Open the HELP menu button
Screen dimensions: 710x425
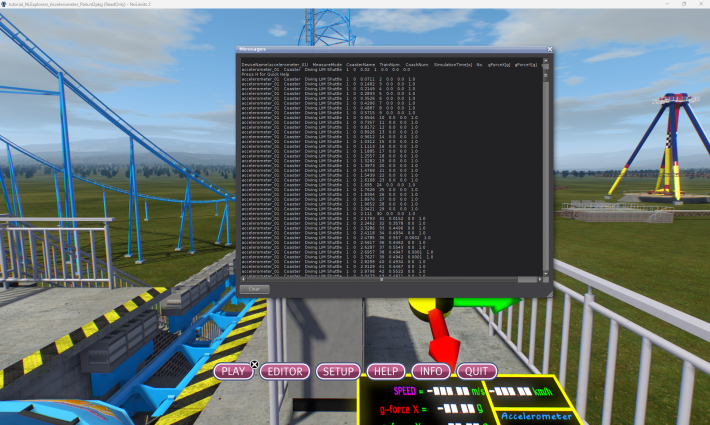(385, 372)
